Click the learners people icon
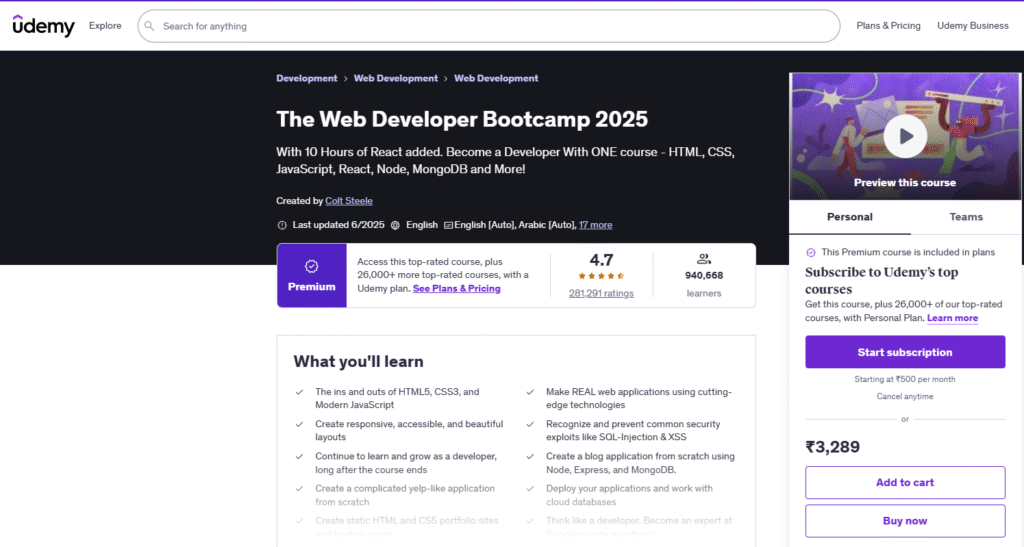 pyautogui.click(x=704, y=259)
